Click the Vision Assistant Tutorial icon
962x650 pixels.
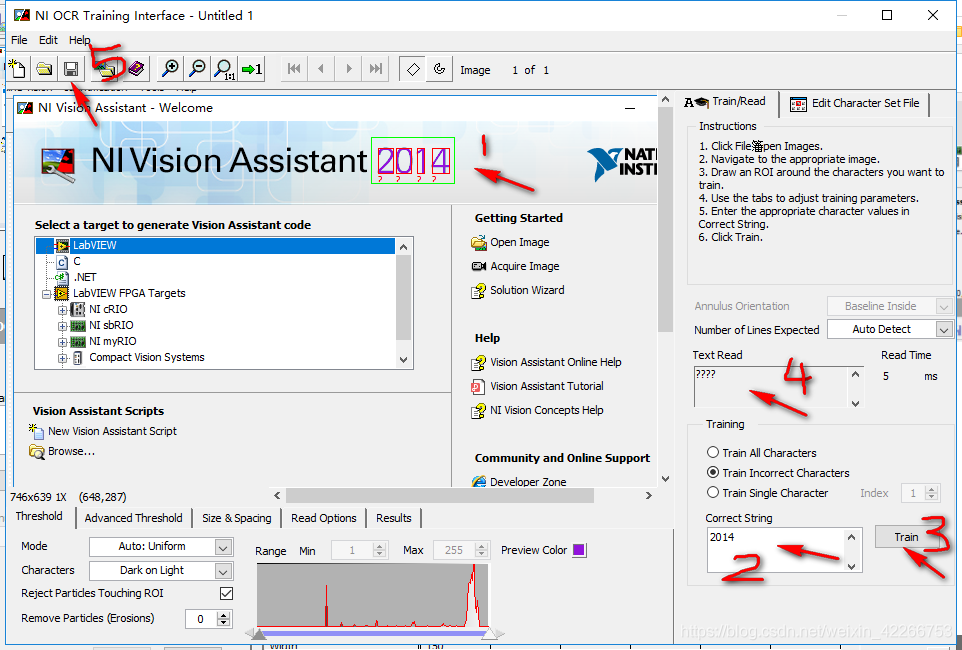pyautogui.click(x=478, y=387)
